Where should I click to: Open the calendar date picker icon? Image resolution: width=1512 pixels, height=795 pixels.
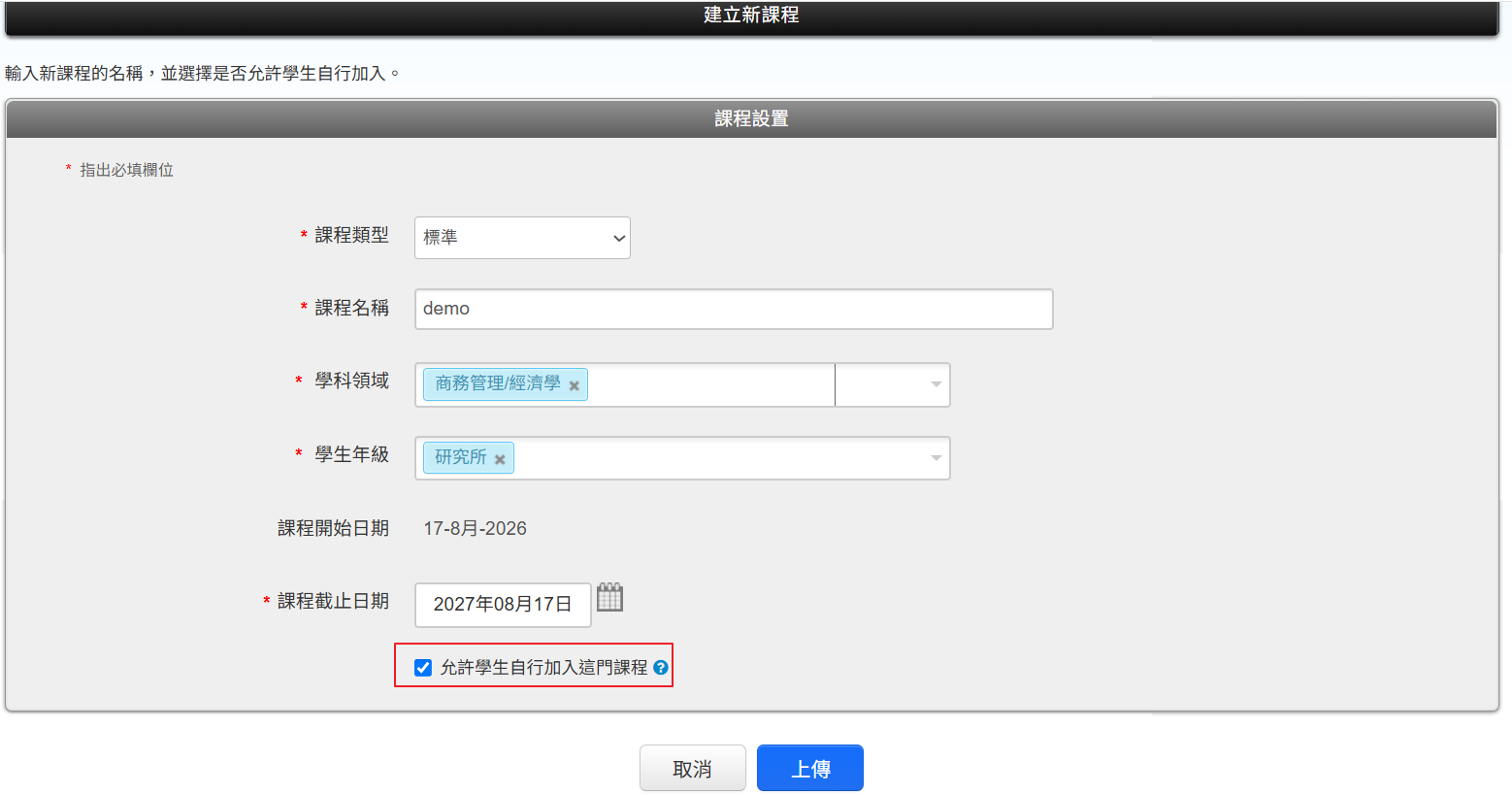click(x=609, y=597)
